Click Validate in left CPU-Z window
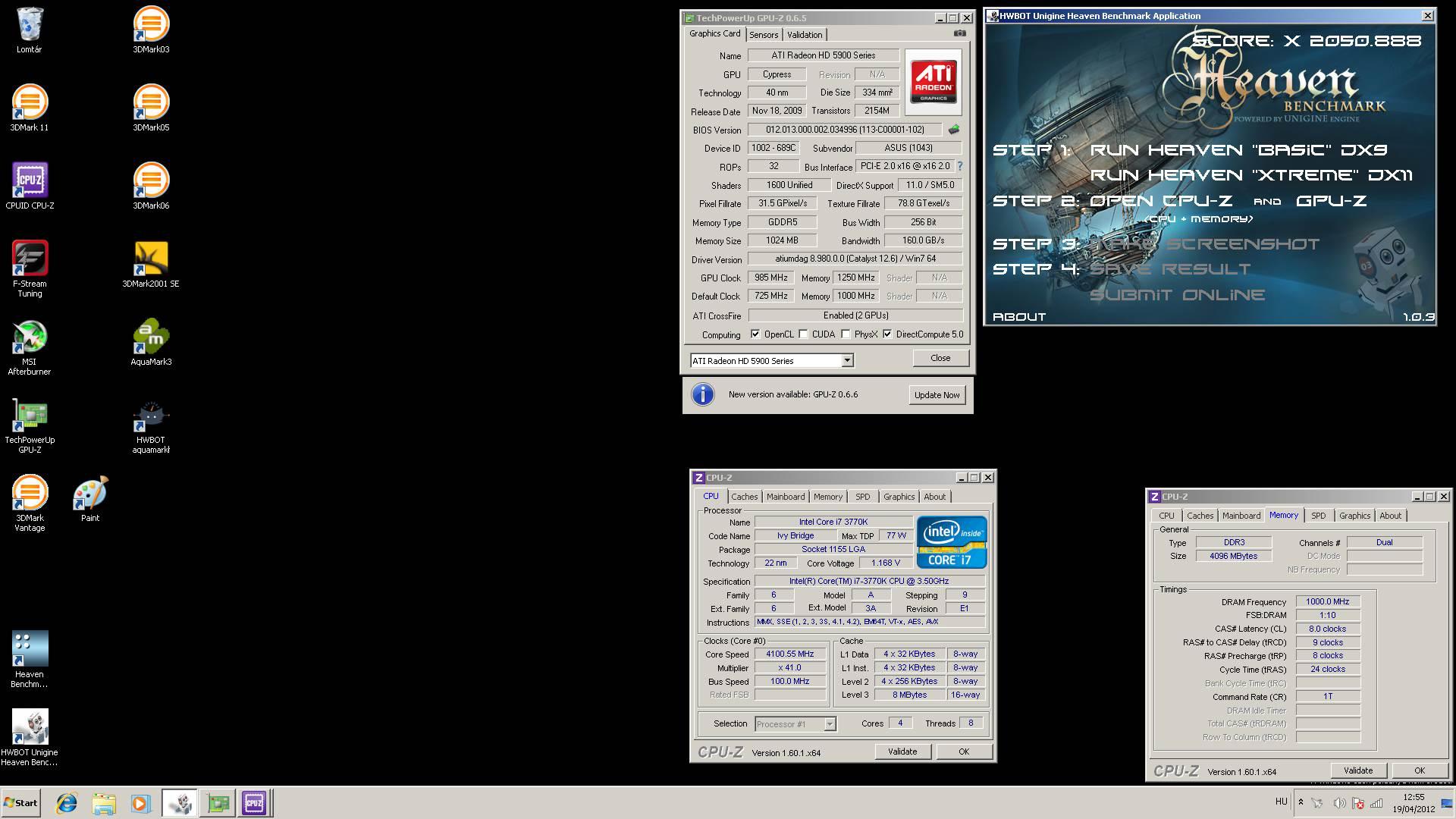 coord(902,752)
